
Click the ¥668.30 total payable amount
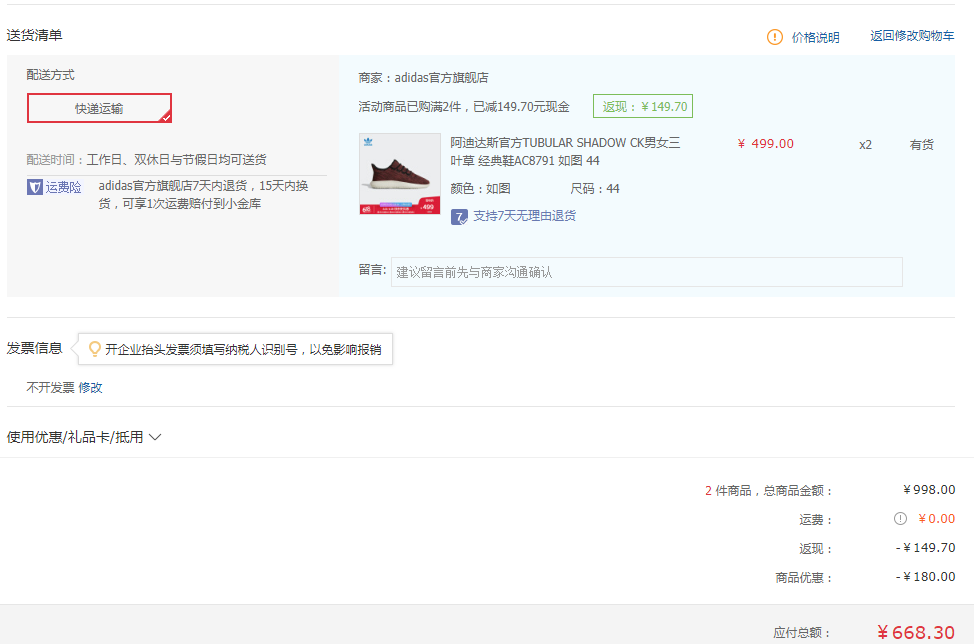(916, 633)
